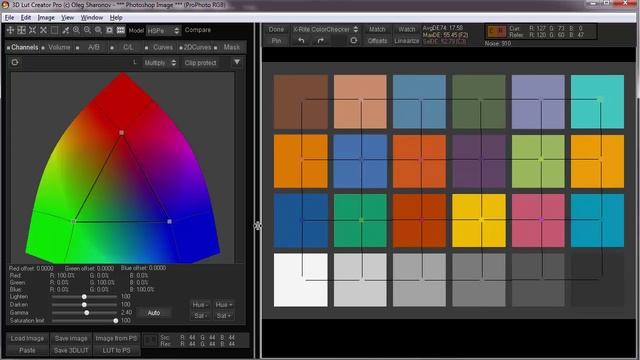
Task: Click the fit-to-window square icon
Action: [x=109, y=30]
